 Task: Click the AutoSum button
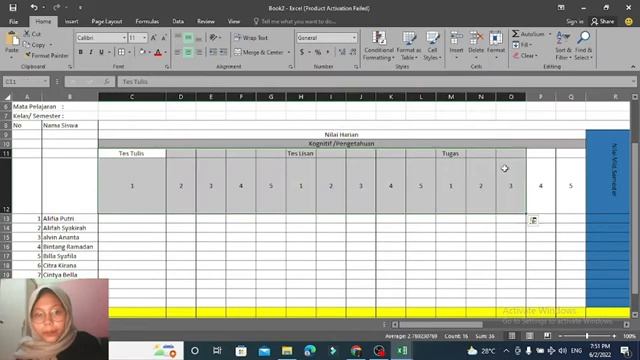[529, 34]
